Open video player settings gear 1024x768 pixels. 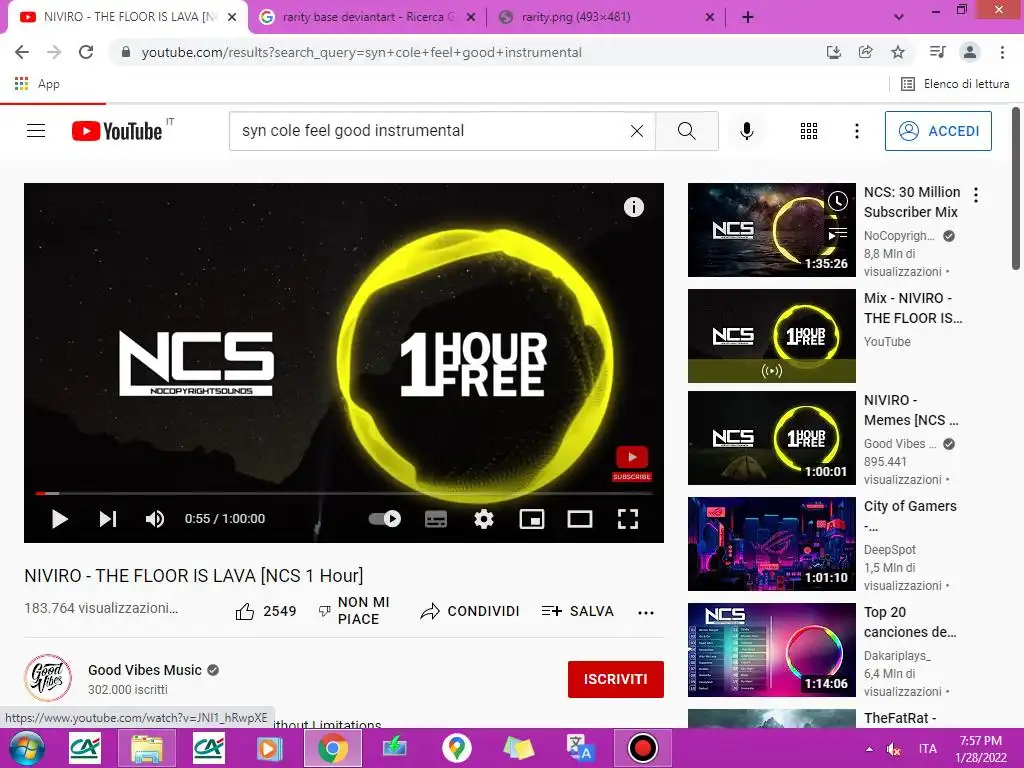click(x=484, y=519)
